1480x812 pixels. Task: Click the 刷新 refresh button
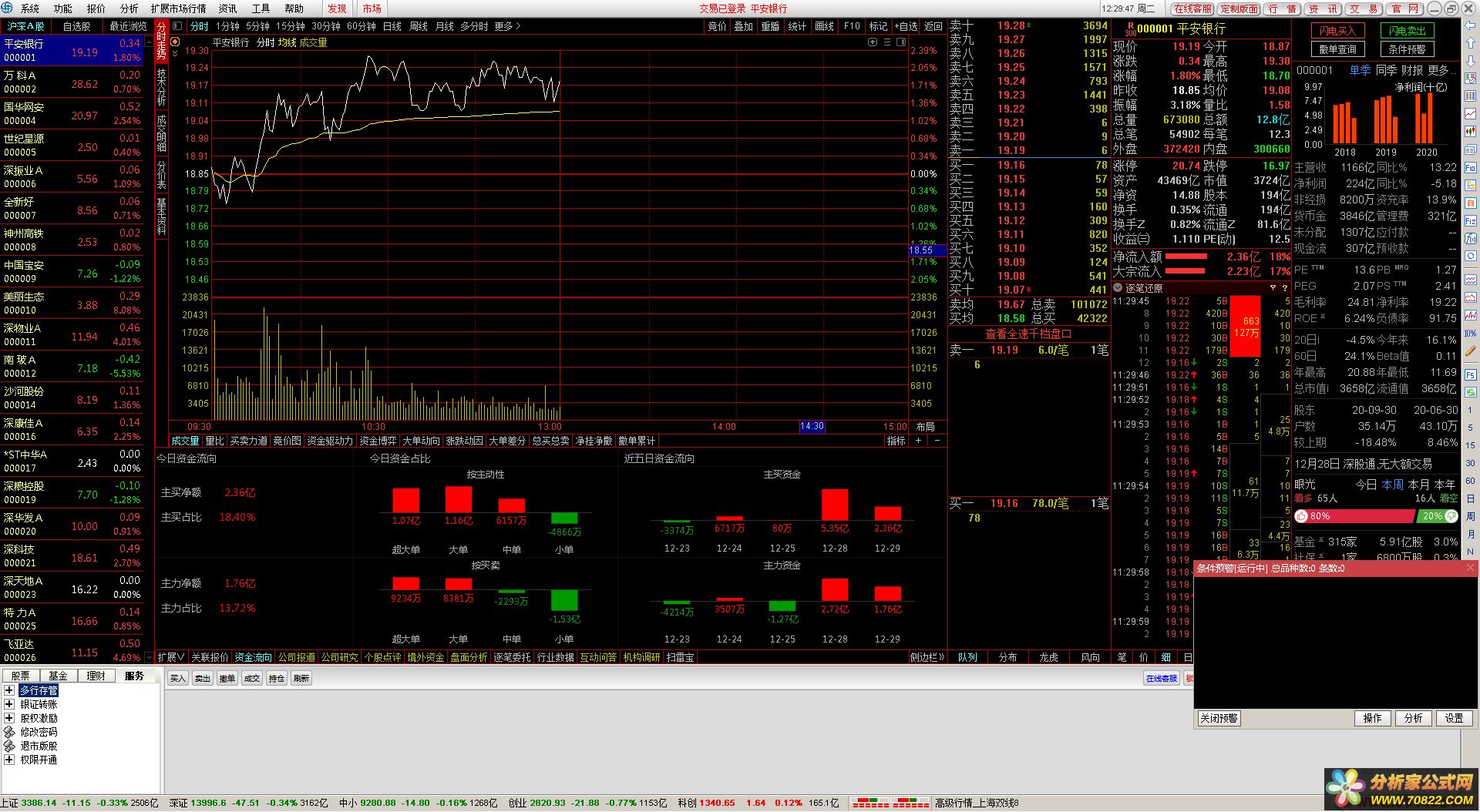coord(301,679)
